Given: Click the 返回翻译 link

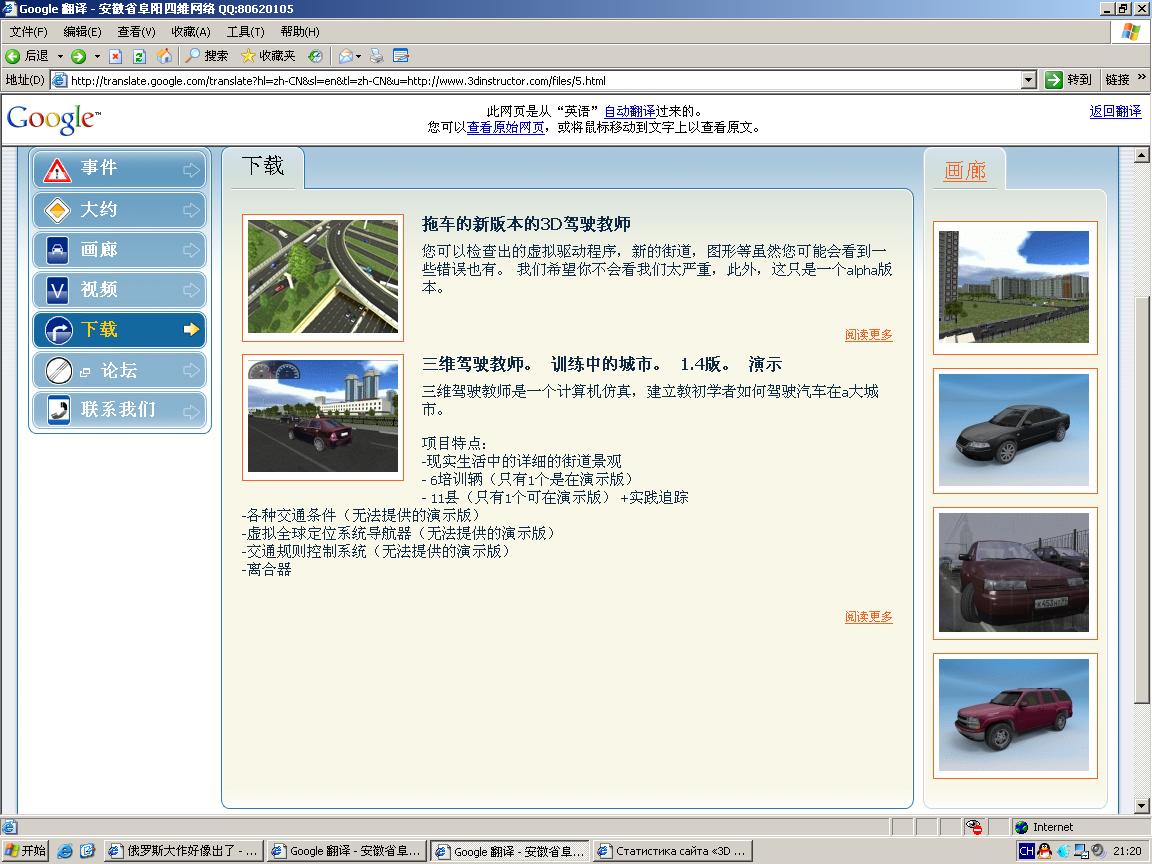Looking at the screenshot, I should pyautogui.click(x=1115, y=112).
